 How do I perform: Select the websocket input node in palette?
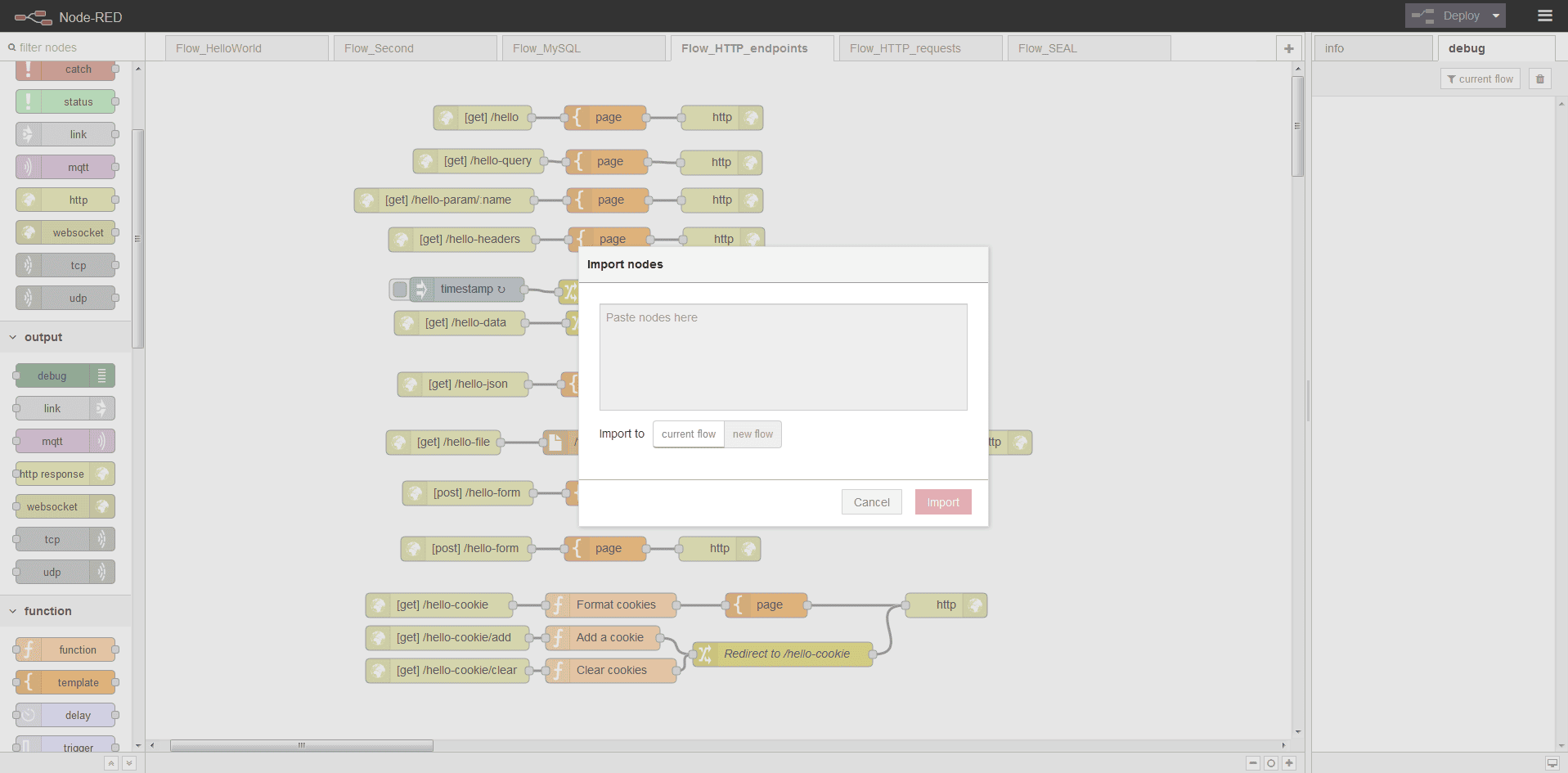[65, 232]
